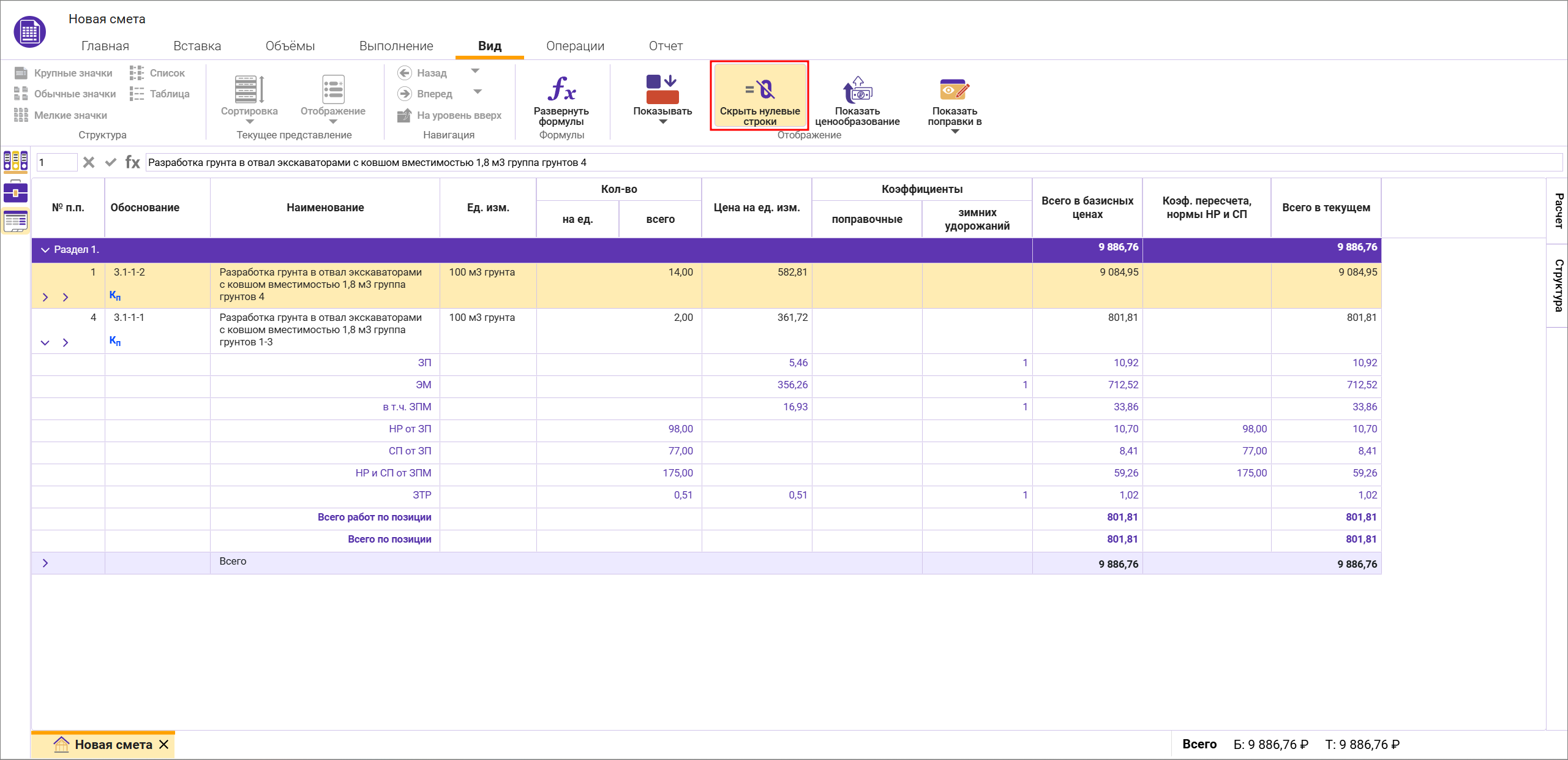Click the Отображение view icon
This screenshot has width=1568, height=760.
(x=333, y=90)
